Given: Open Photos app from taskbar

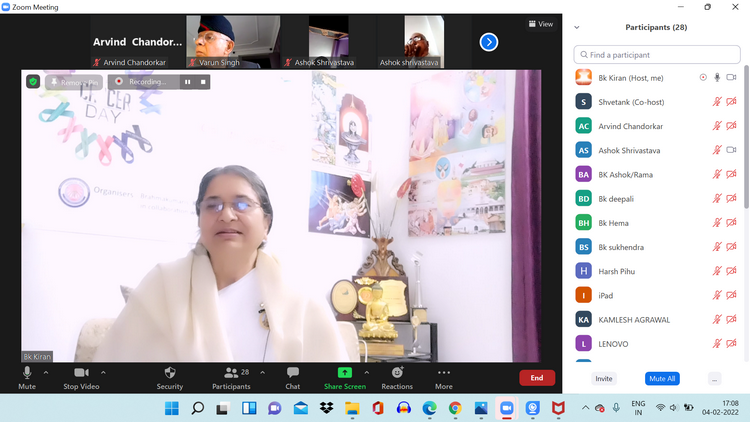Looking at the screenshot, I should pyautogui.click(x=481, y=408).
